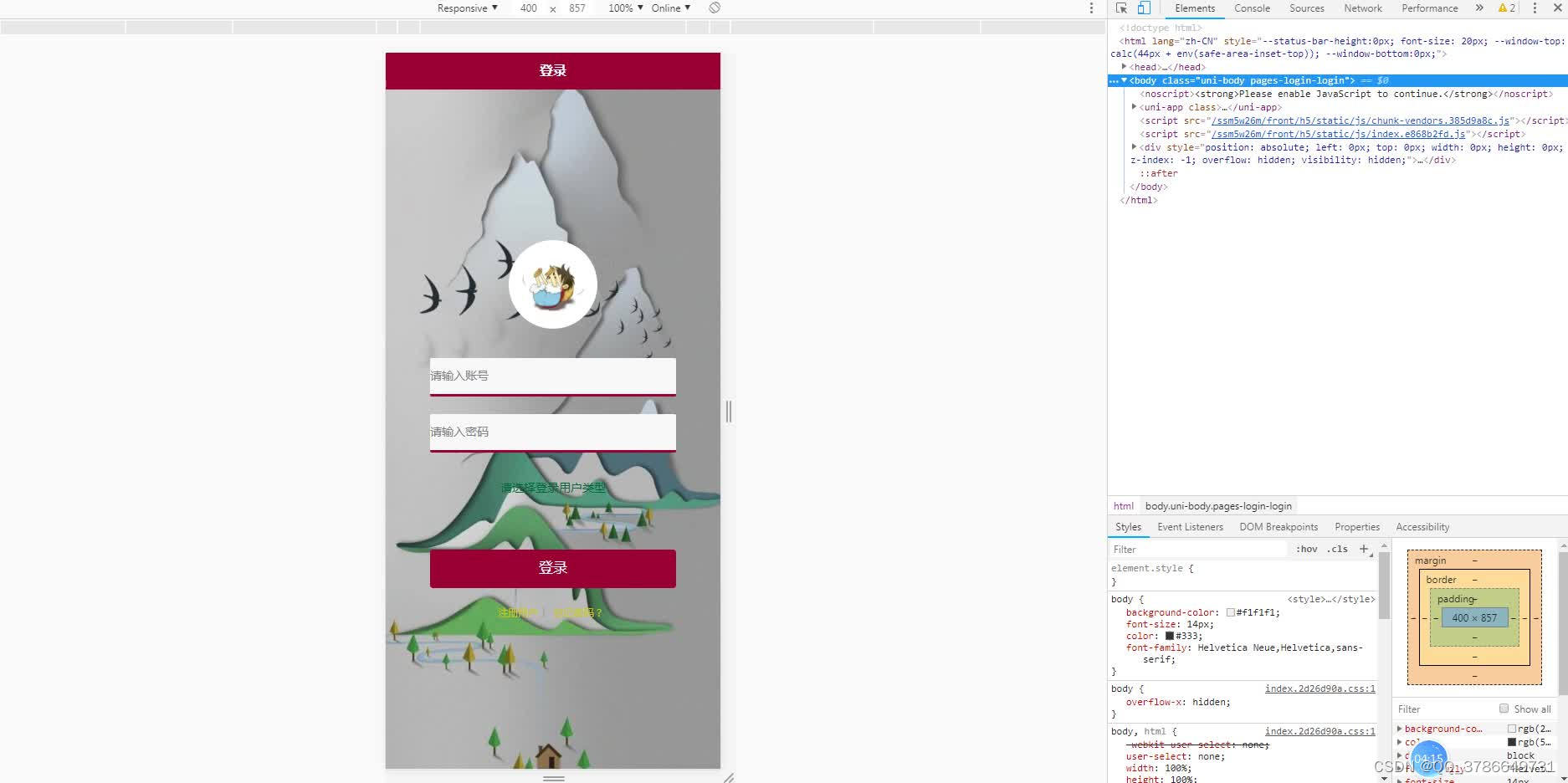The width and height of the screenshot is (1568, 783).
Task: Focus the Styles Filter input
Action: (1198, 550)
